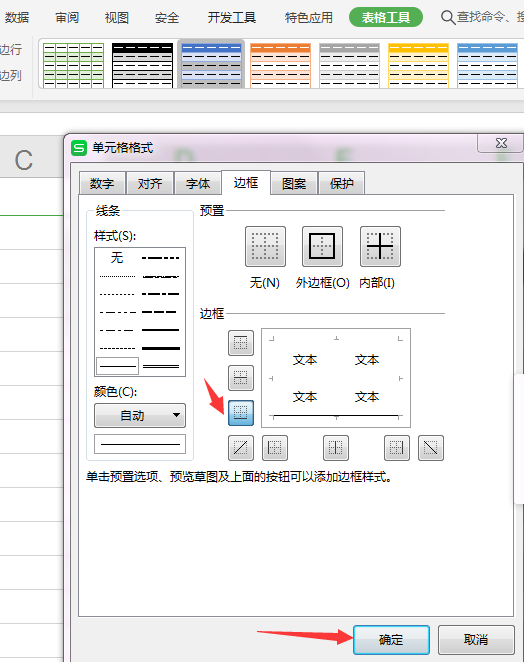Image resolution: width=524 pixels, height=662 pixels.
Task: Toggle the highlighted bottom border button
Action: pyautogui.click(x=241, y=412)
